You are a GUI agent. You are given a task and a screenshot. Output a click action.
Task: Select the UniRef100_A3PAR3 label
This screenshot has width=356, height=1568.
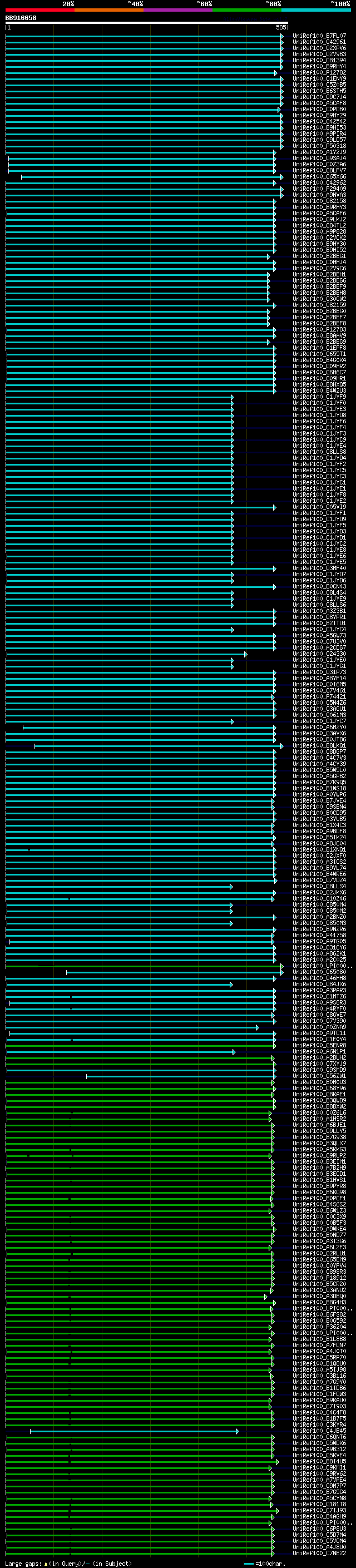pyautogui.click(x=319, y=990)
